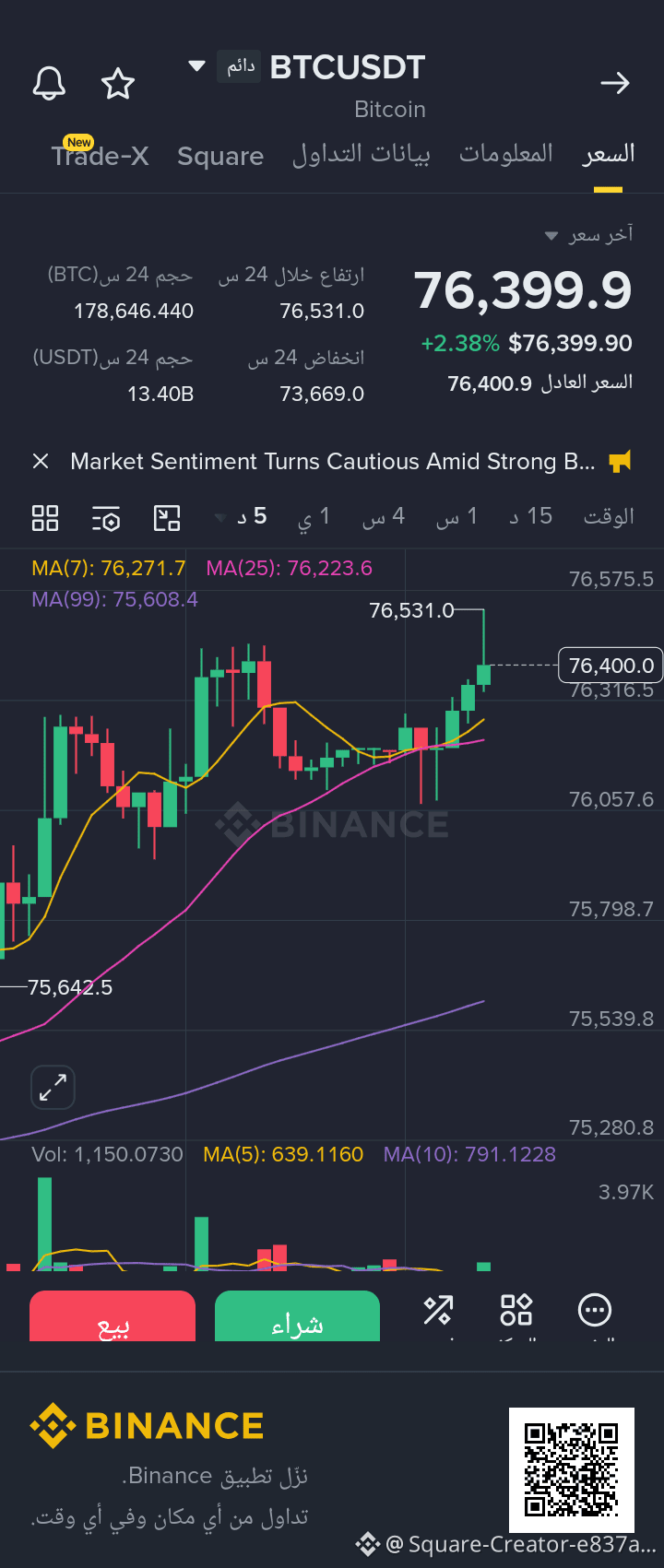Open the Square-Creator-e837a profile link
Screen dimensions: 664x1568
coord(507,1543)
